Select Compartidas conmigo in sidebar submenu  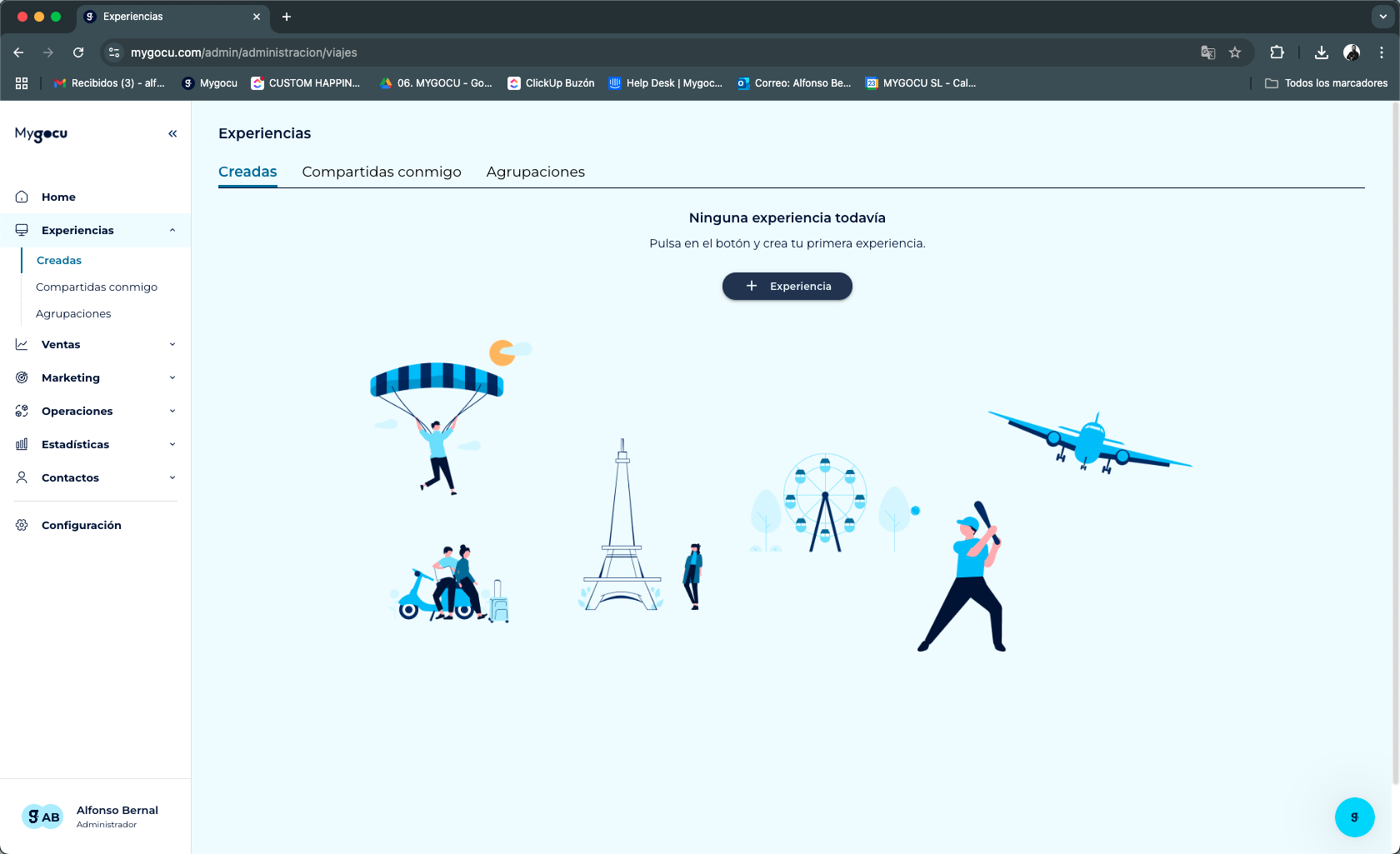(x=97, y=287)
